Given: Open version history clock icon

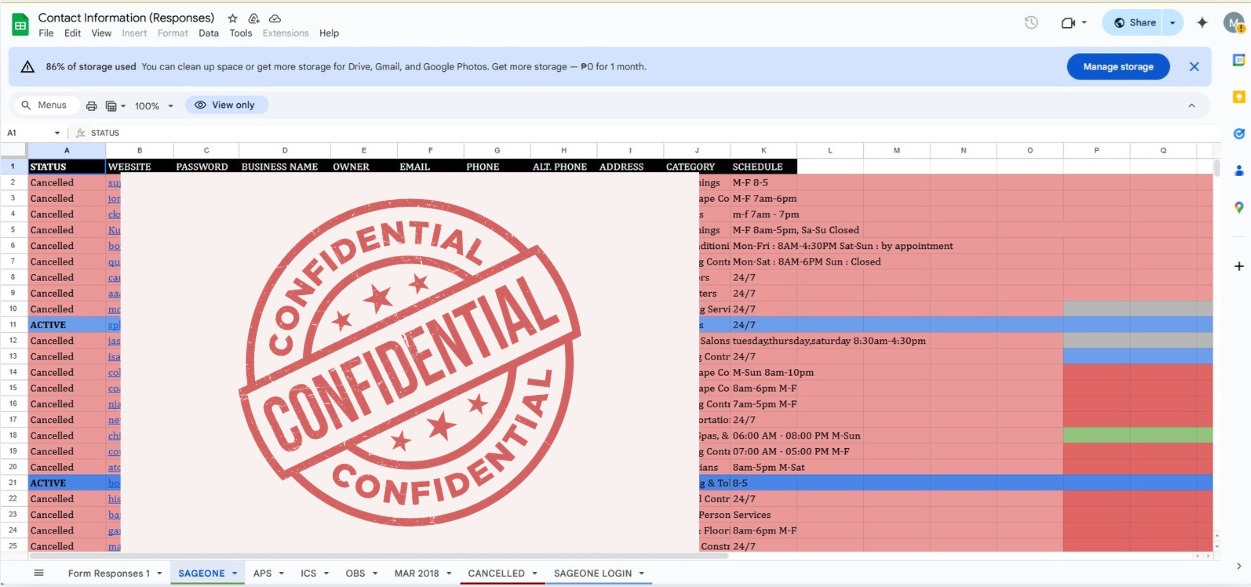Looking at the screenshot, I should click(1031, 23).
